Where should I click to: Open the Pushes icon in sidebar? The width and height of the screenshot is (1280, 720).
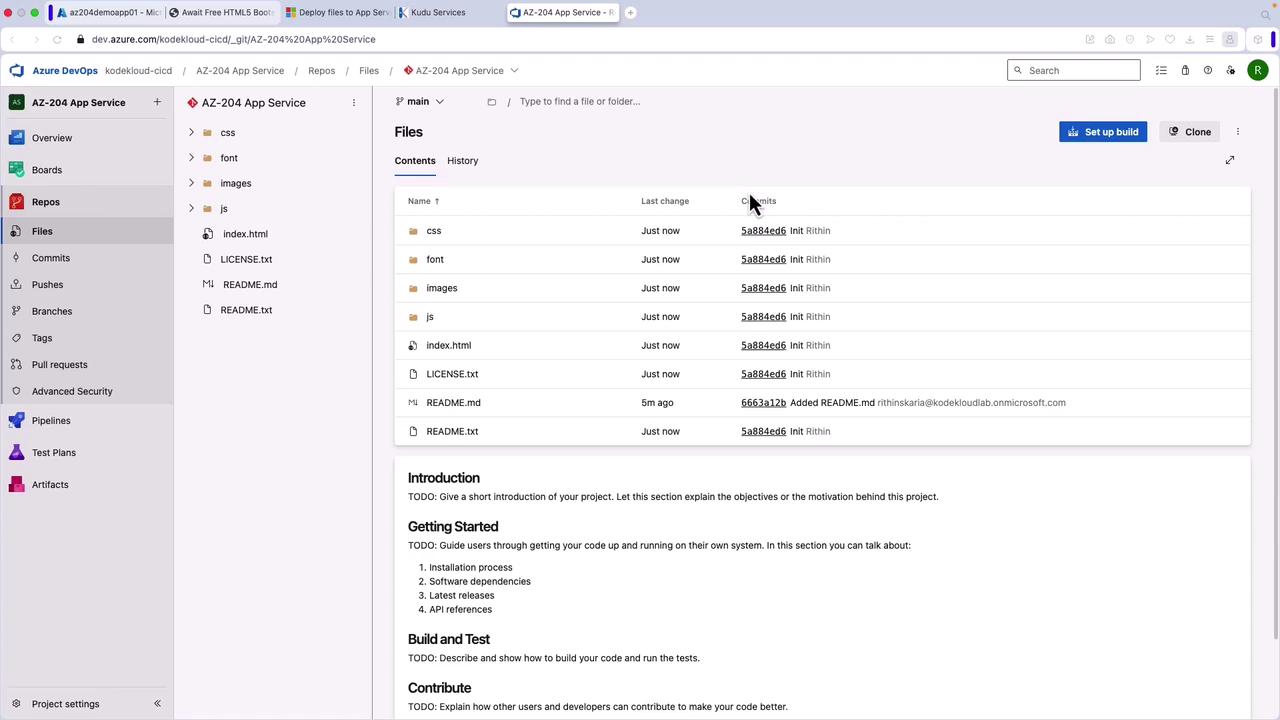(x=16, y=285)
